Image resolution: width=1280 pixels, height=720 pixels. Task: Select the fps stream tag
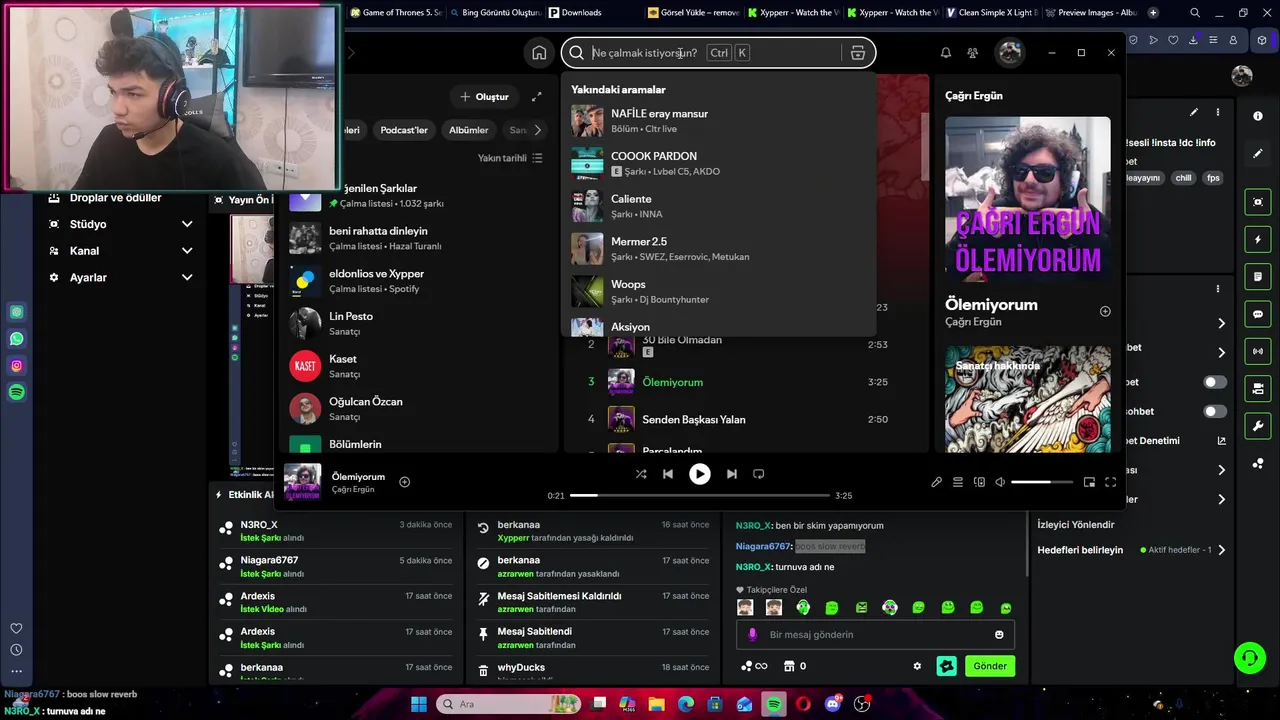click(x=1213, y=178)
